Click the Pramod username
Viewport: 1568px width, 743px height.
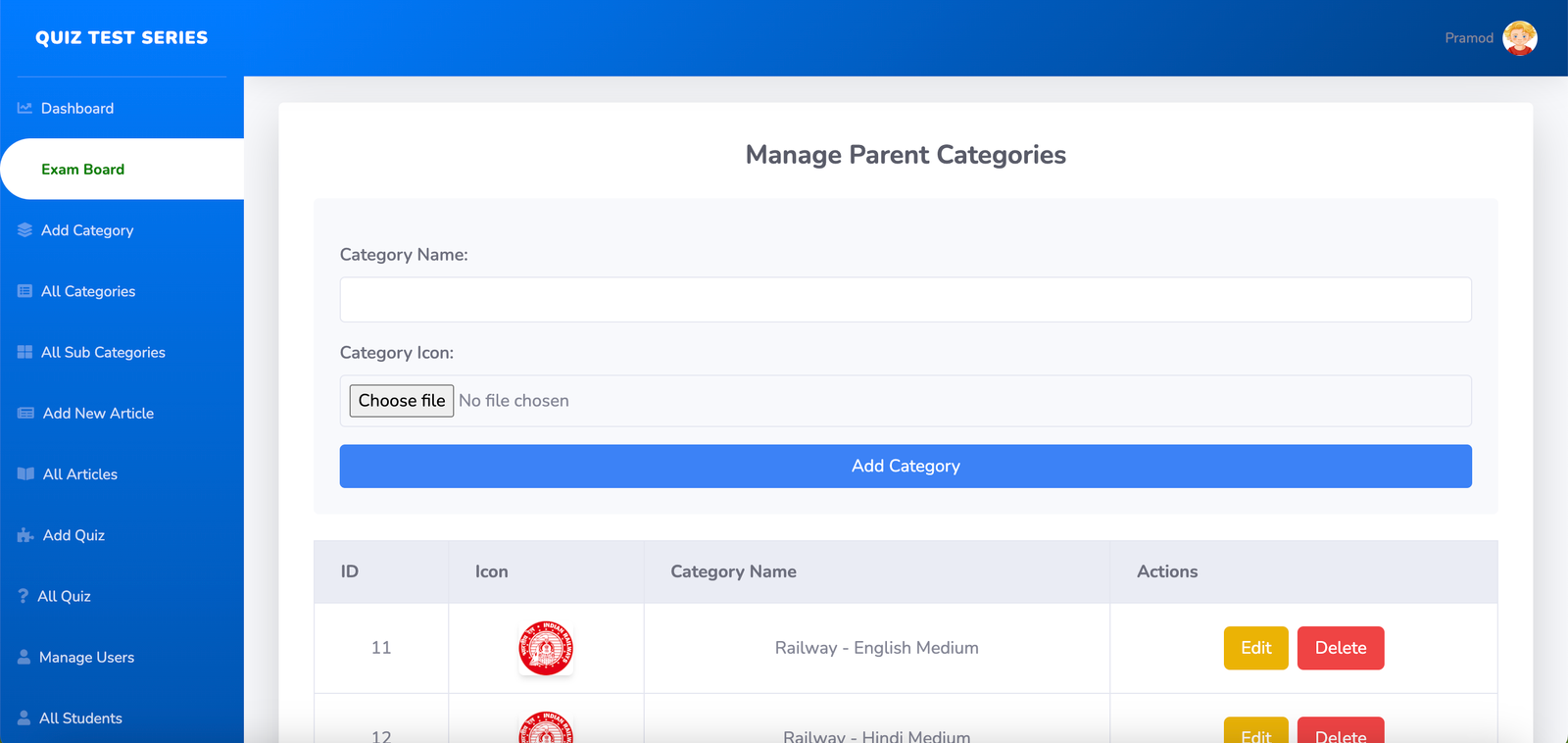1469,38
